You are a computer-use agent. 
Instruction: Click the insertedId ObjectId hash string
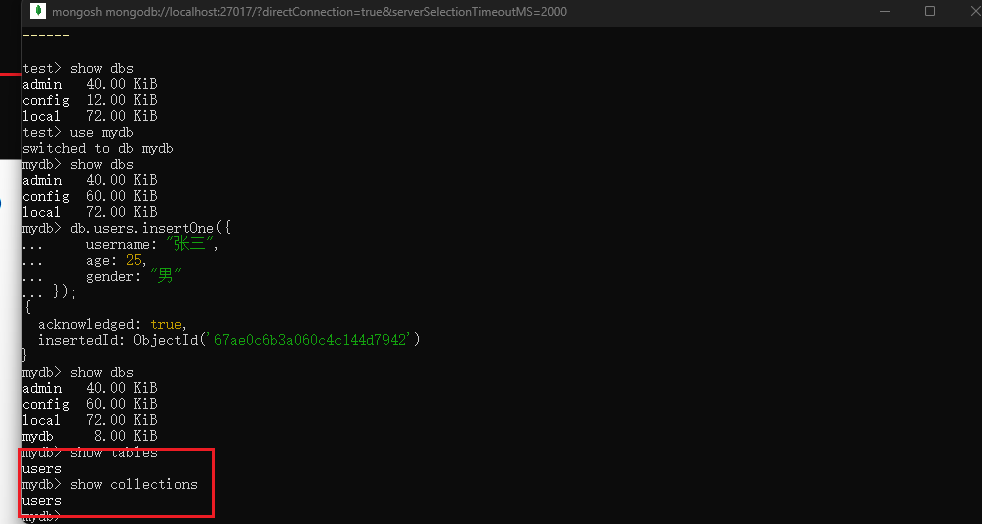310,340
